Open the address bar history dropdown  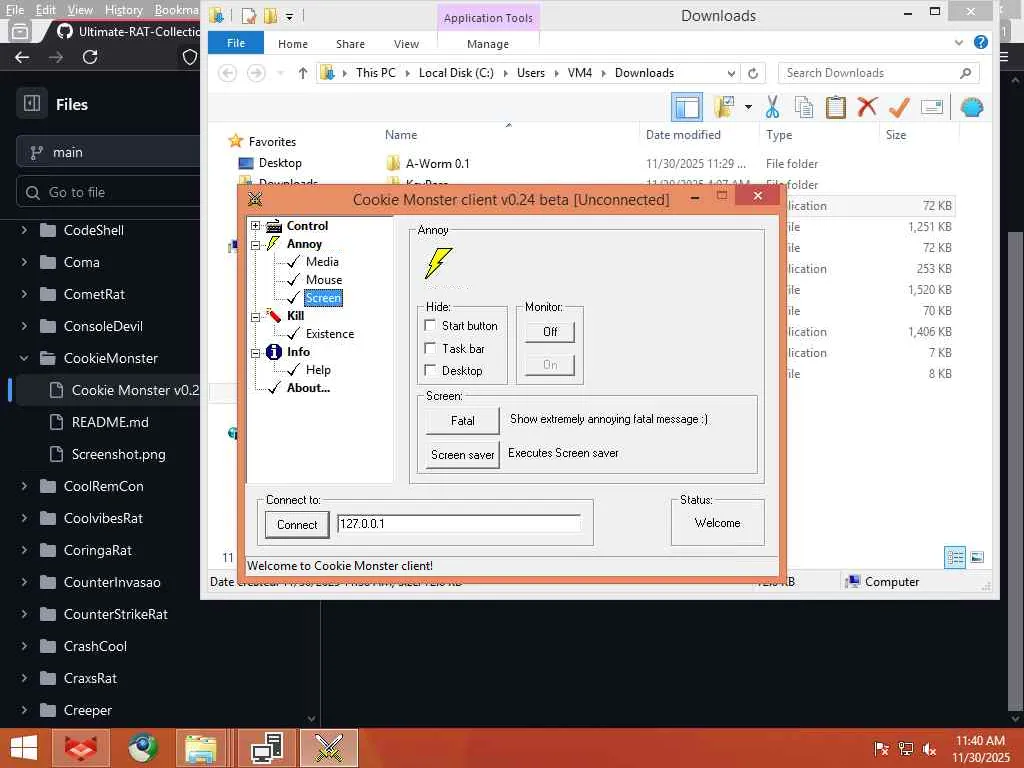tap(731, 73)
